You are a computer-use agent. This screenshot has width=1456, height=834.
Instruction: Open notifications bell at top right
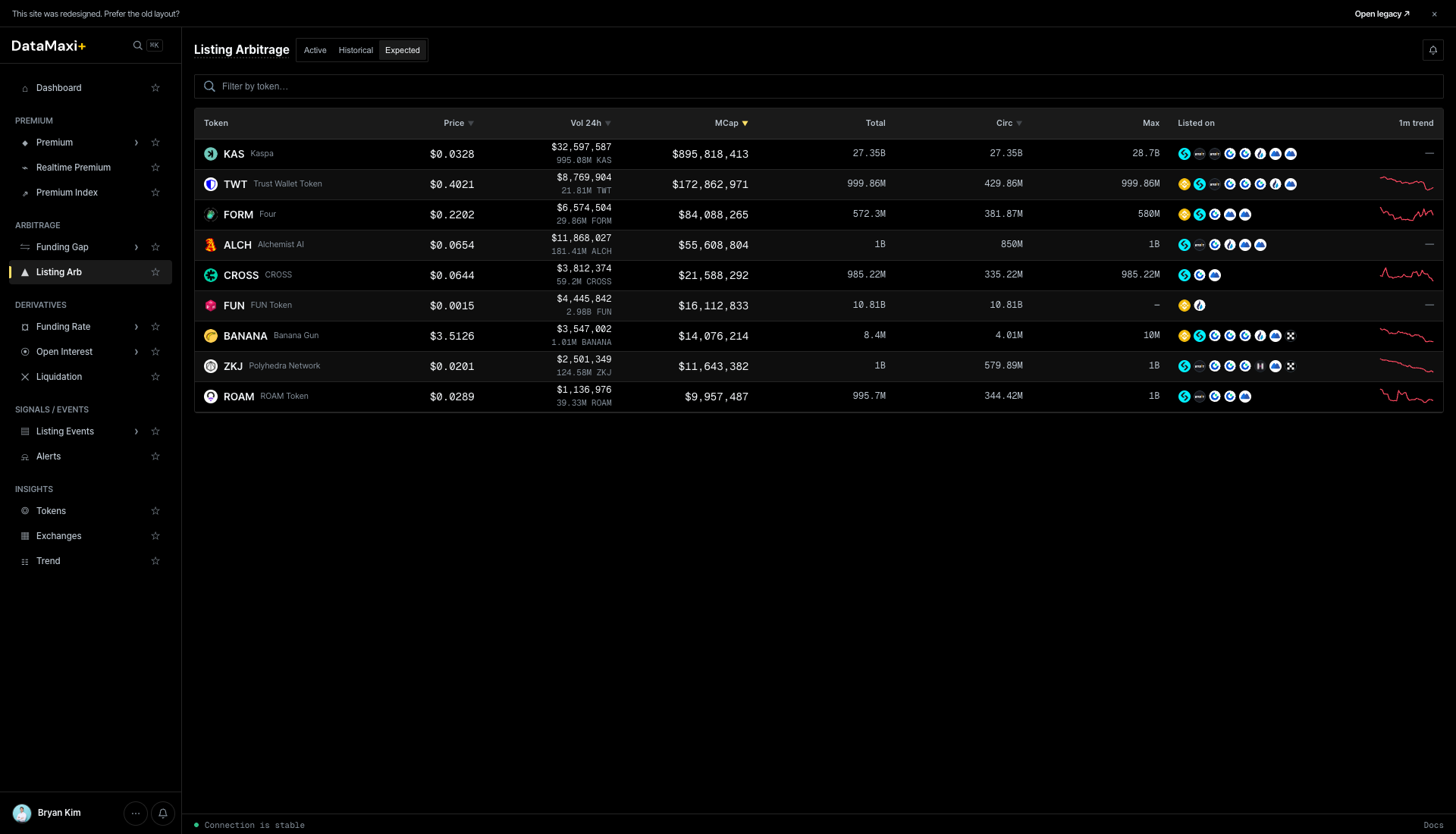click(1432, 50)
